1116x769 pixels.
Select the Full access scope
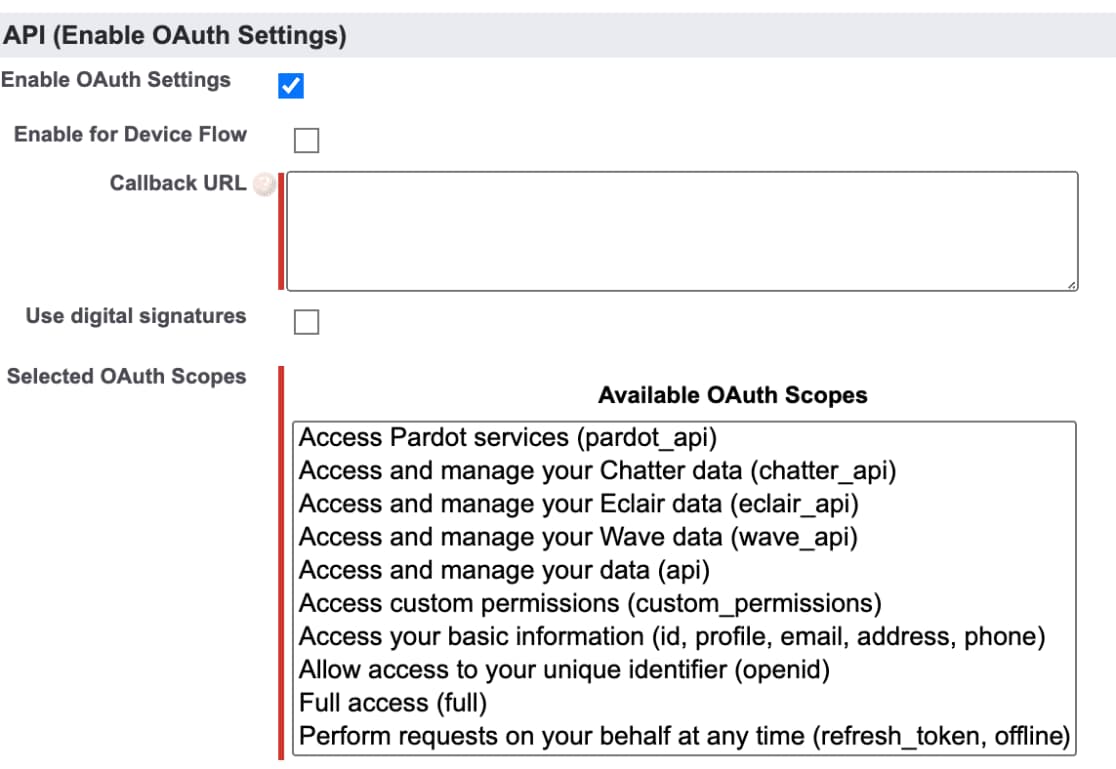(x=400, y=703)
